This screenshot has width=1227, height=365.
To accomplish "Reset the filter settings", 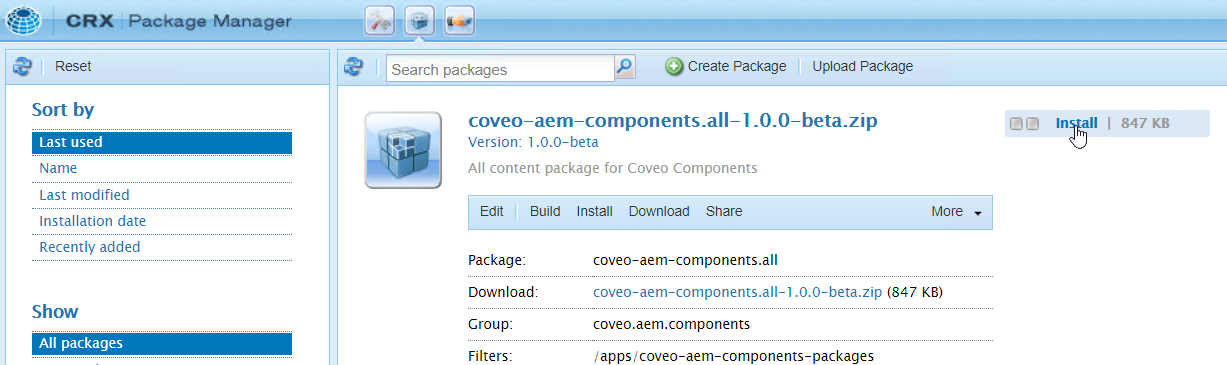I will tap(73, 67).
